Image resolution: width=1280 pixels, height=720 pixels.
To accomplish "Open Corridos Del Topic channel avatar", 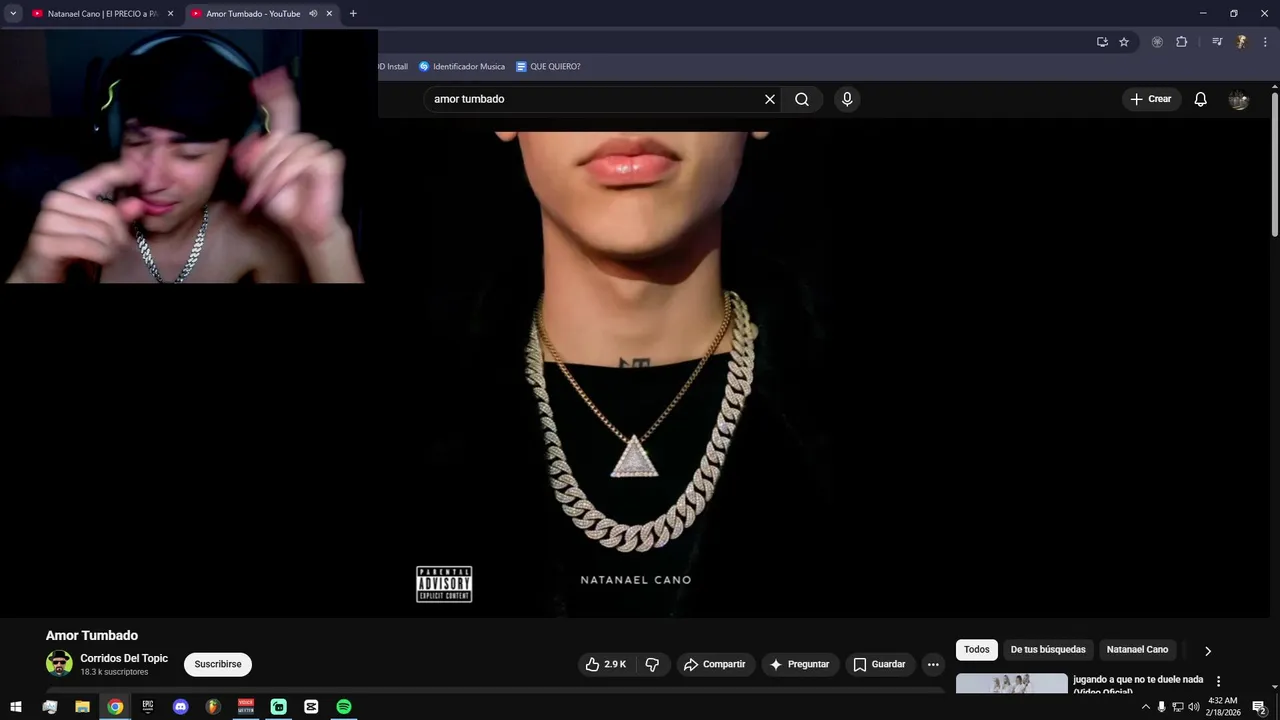I will tap(59, 664).
